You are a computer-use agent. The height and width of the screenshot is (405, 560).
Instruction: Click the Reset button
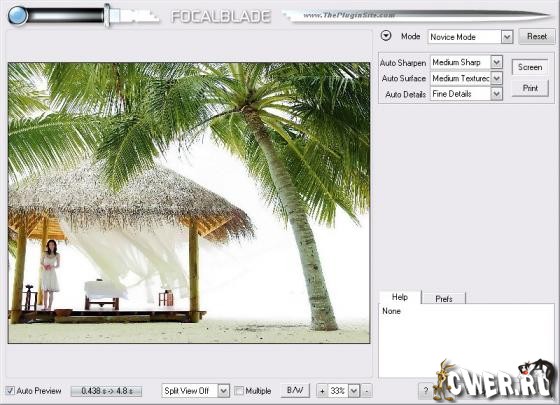tap(537, 36)
